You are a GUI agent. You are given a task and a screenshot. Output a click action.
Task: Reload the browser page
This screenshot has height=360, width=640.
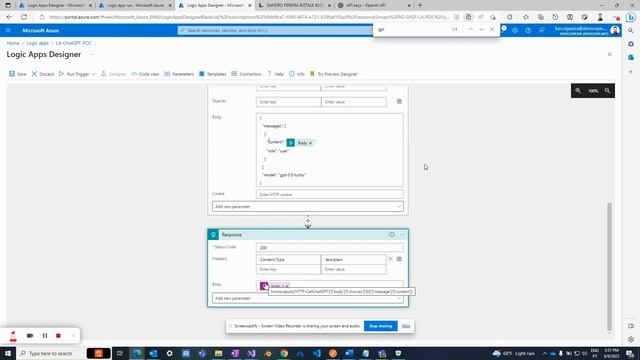coord(24,17)
